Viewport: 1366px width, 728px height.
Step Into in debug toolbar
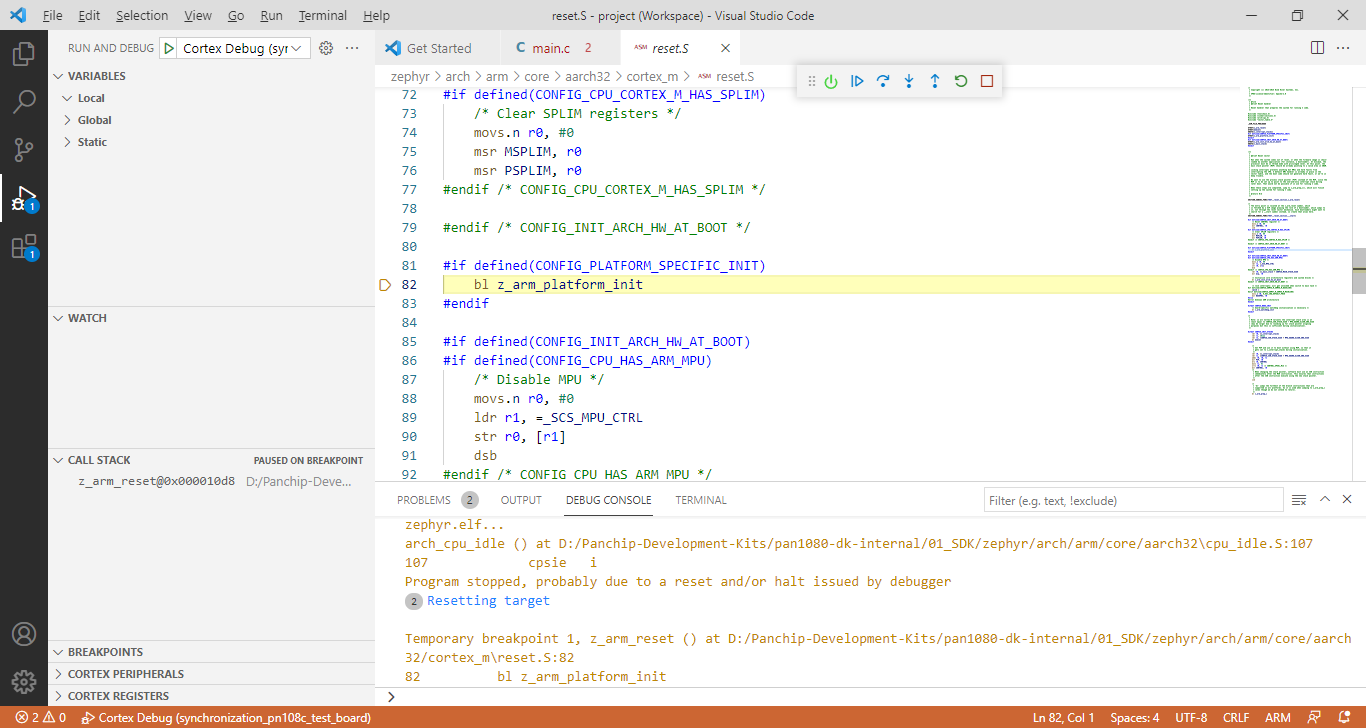coord(909,81)
